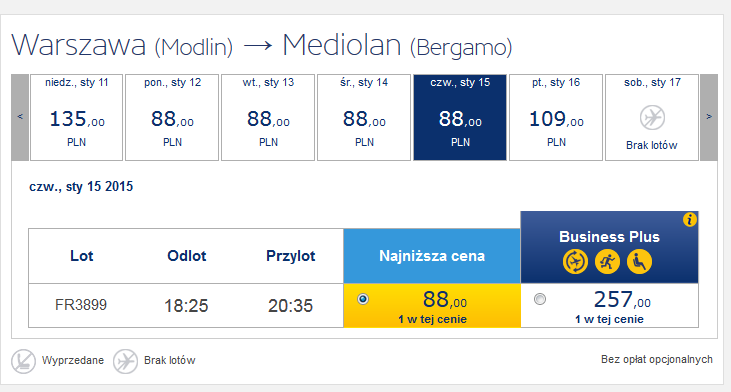This screenshot has height=392, width=731.
Task: Click flight number FR3899
Action: point(81,305)
